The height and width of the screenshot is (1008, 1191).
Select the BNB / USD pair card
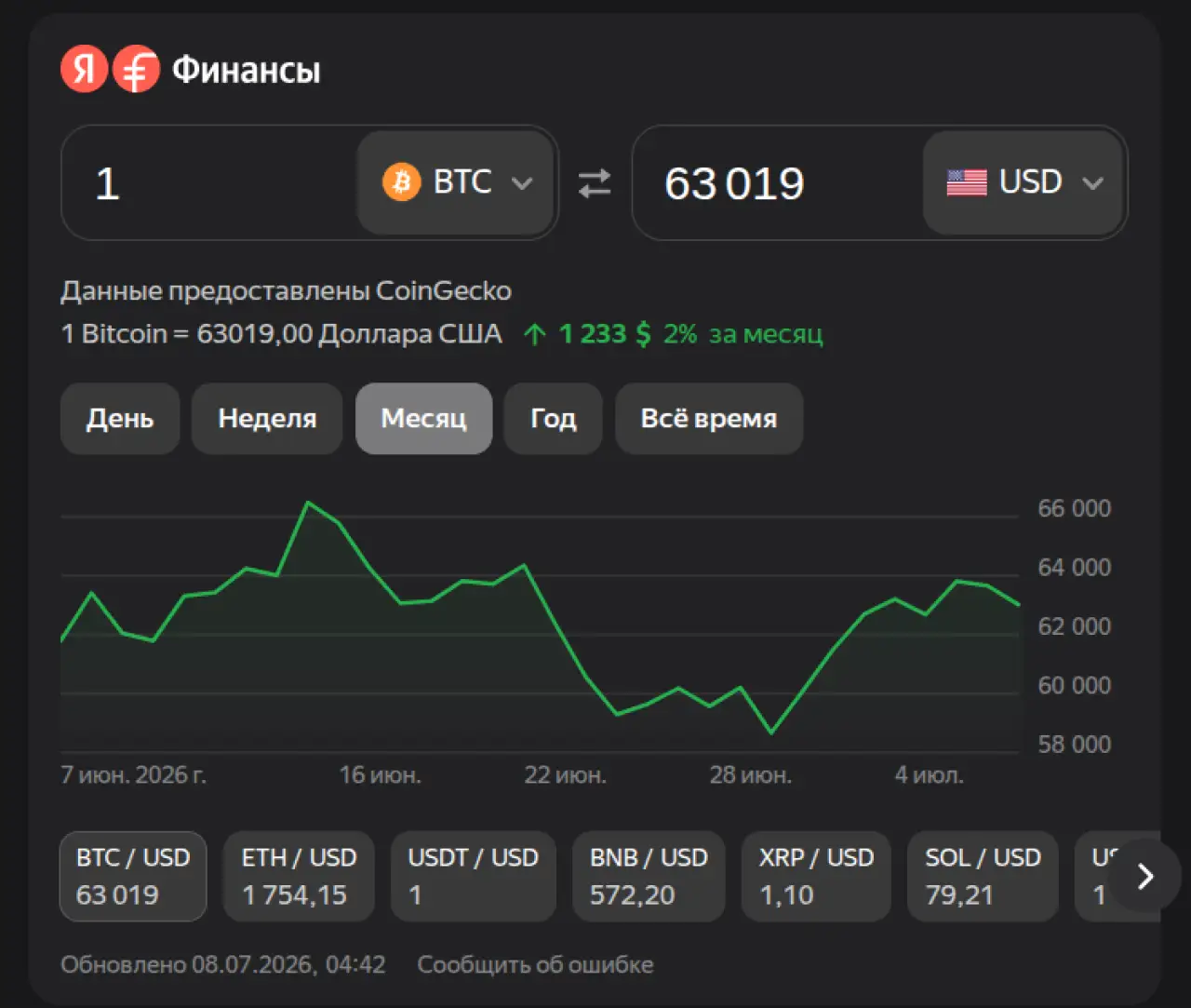pos(649,876)
